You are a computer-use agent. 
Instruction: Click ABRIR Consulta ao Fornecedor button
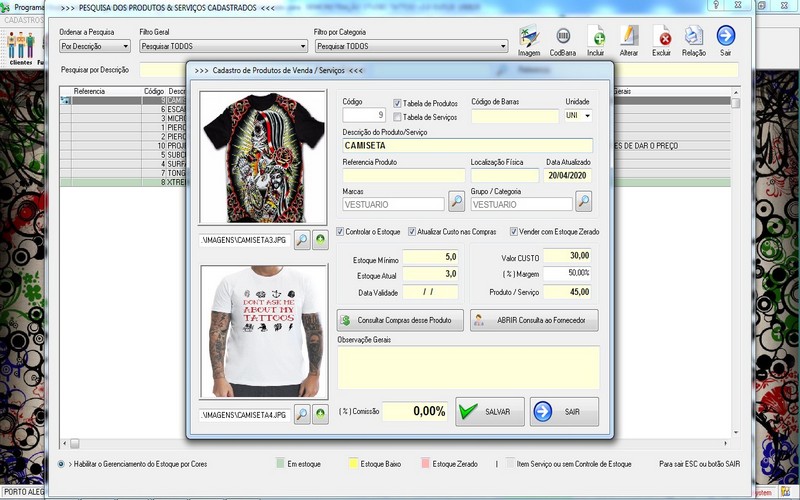pyautogui.click(x=534, y=320)
